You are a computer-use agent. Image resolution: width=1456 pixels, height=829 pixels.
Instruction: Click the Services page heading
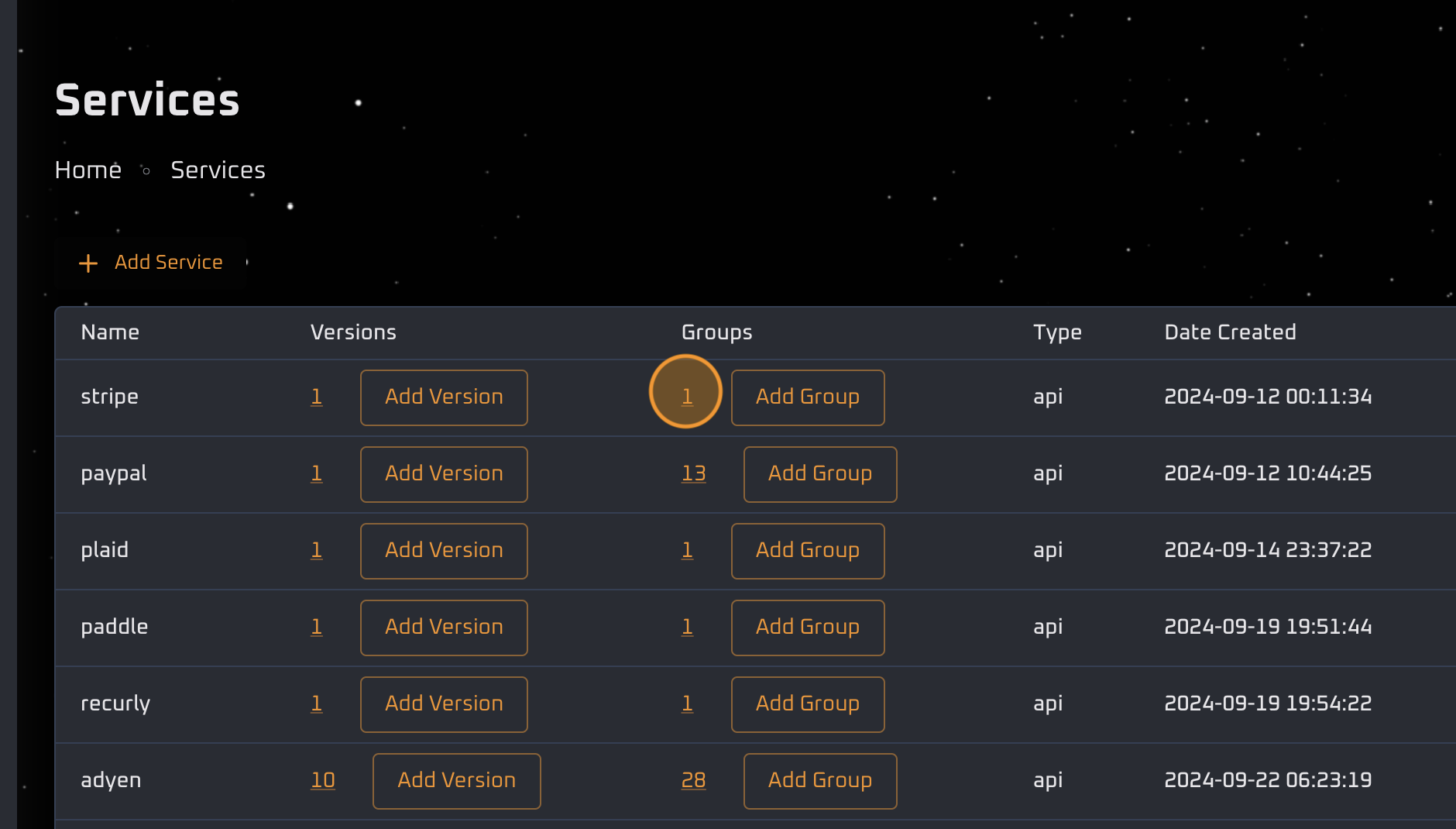pyautogui.click(x=147, y=100)
